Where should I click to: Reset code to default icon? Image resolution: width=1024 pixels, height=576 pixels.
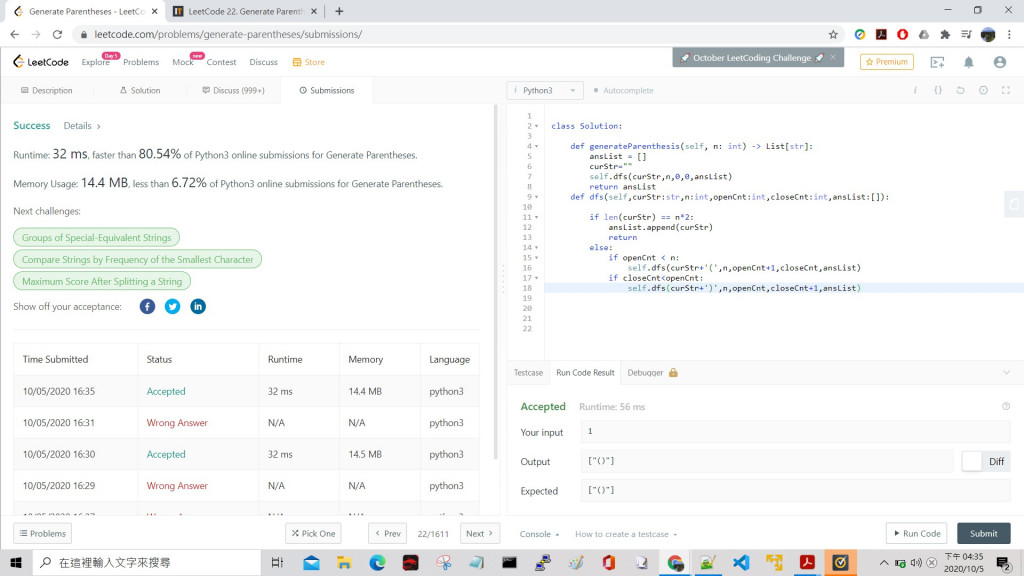pos(960,90)
